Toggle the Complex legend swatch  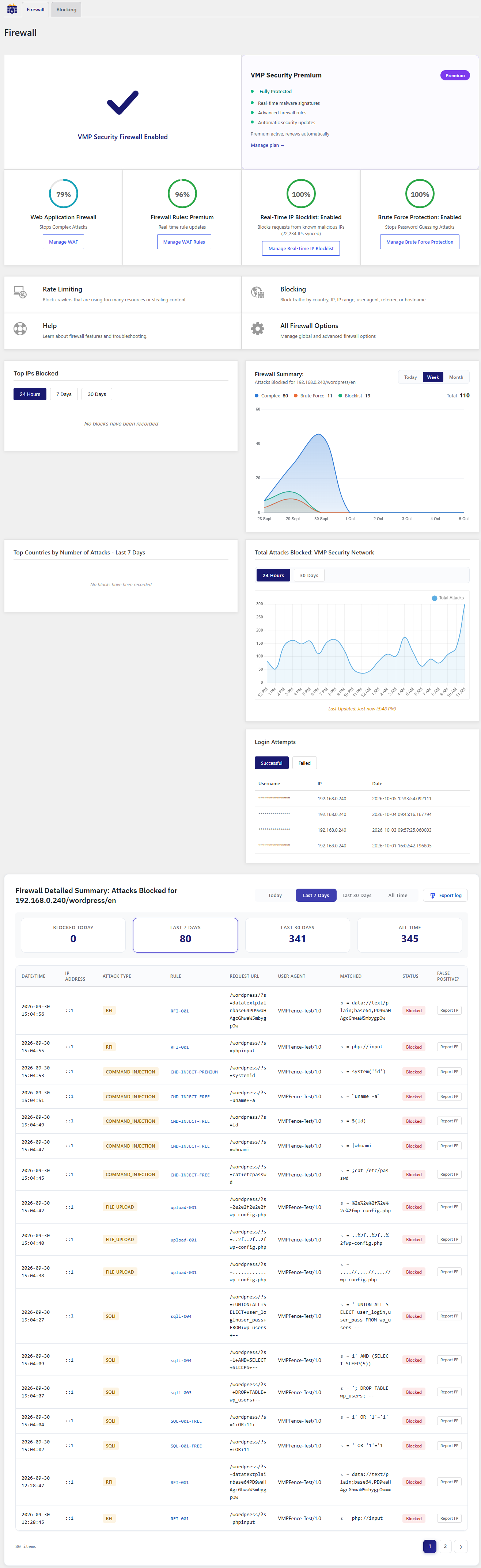[256, 396]
